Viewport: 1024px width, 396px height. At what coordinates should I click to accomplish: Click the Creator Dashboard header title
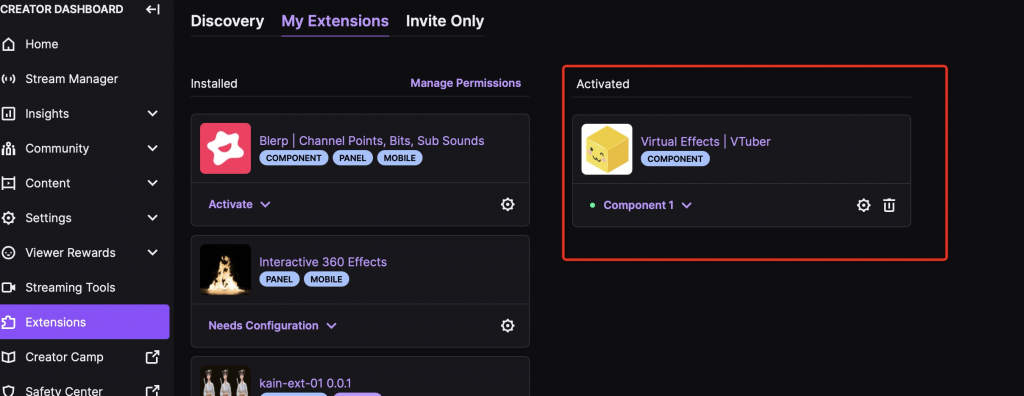point(61,9)
